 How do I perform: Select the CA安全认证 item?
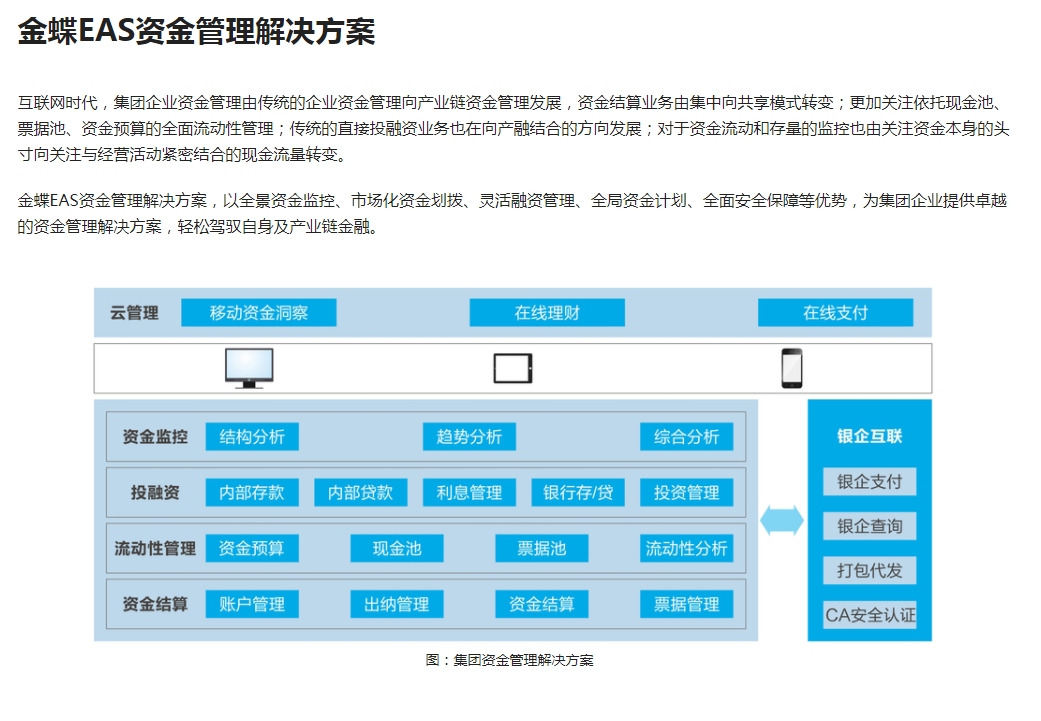869,614
